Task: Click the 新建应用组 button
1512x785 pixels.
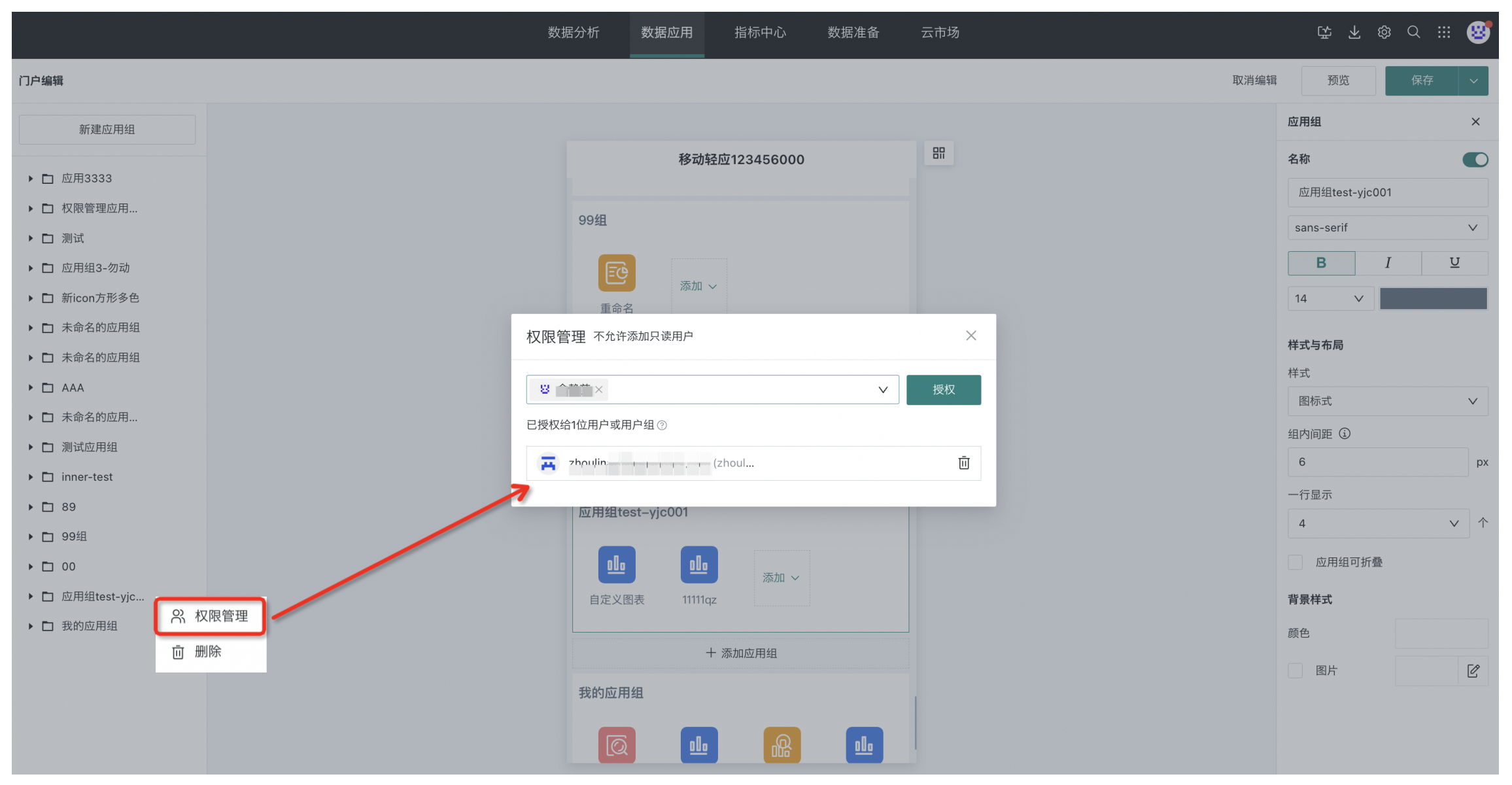Action: pyautogui.click(x=107, y=130)
